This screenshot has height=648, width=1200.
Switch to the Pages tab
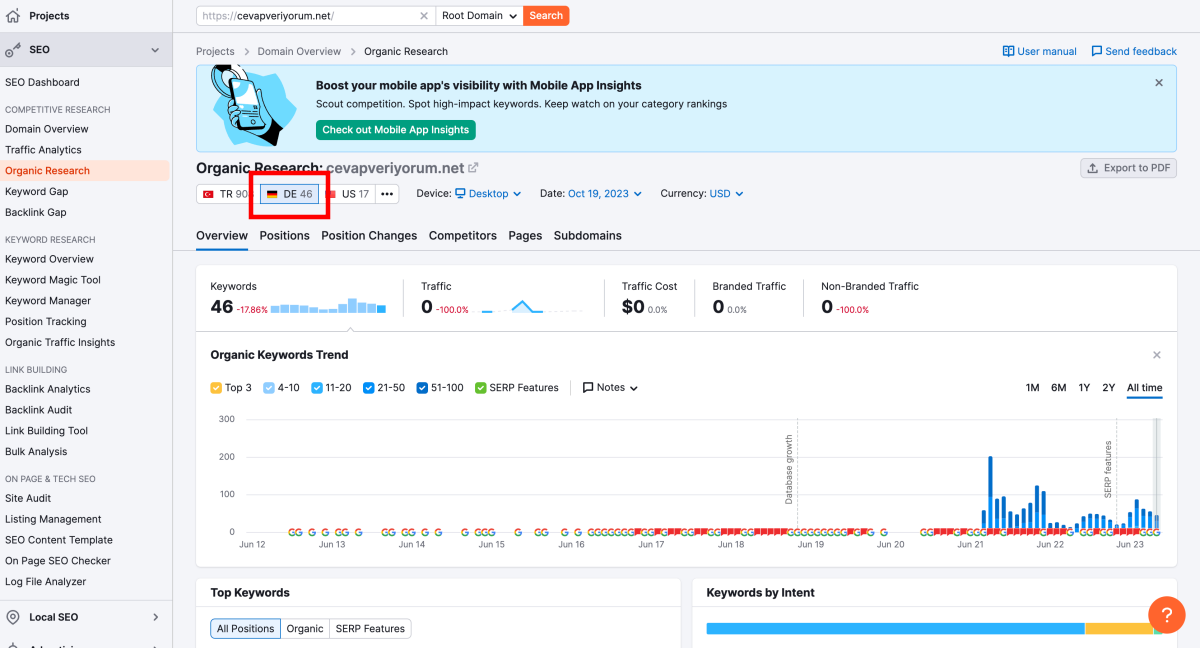(525, 236)
